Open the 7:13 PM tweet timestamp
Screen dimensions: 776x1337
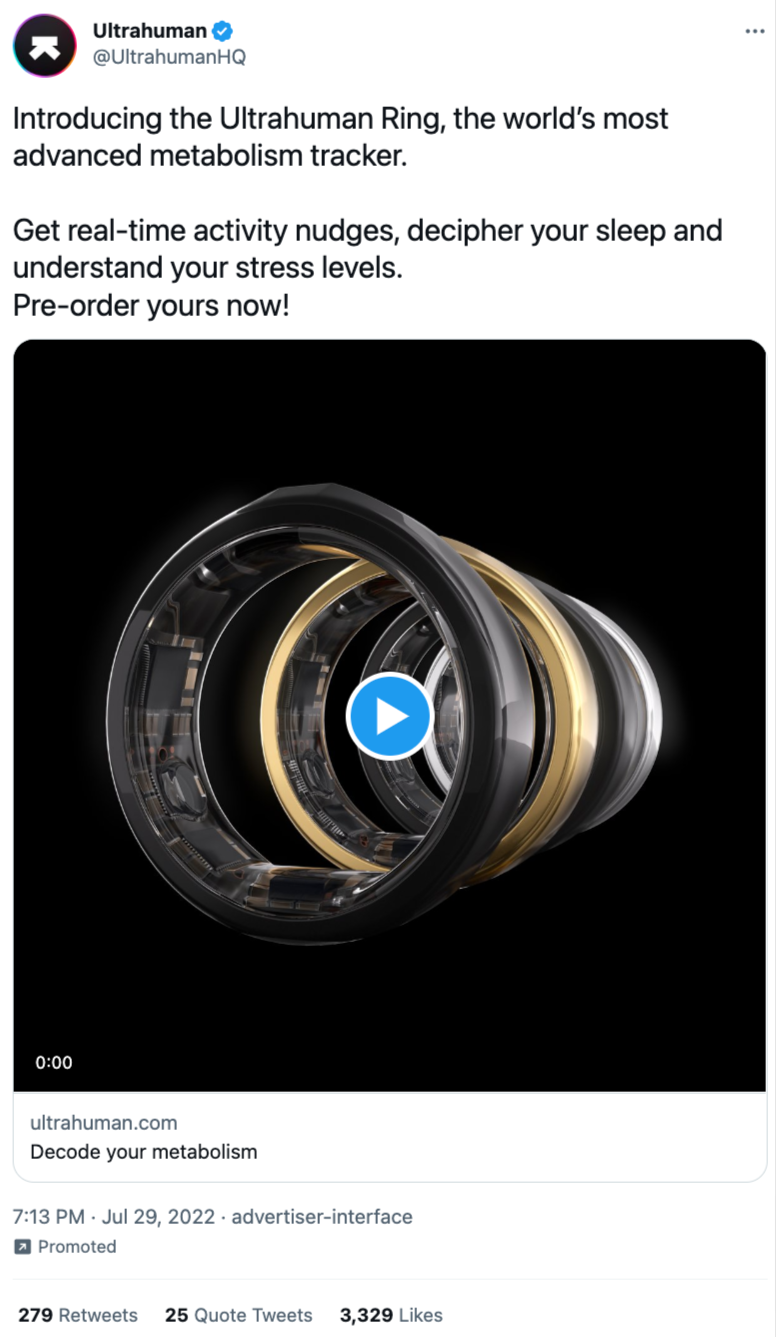pos(49,1217)
